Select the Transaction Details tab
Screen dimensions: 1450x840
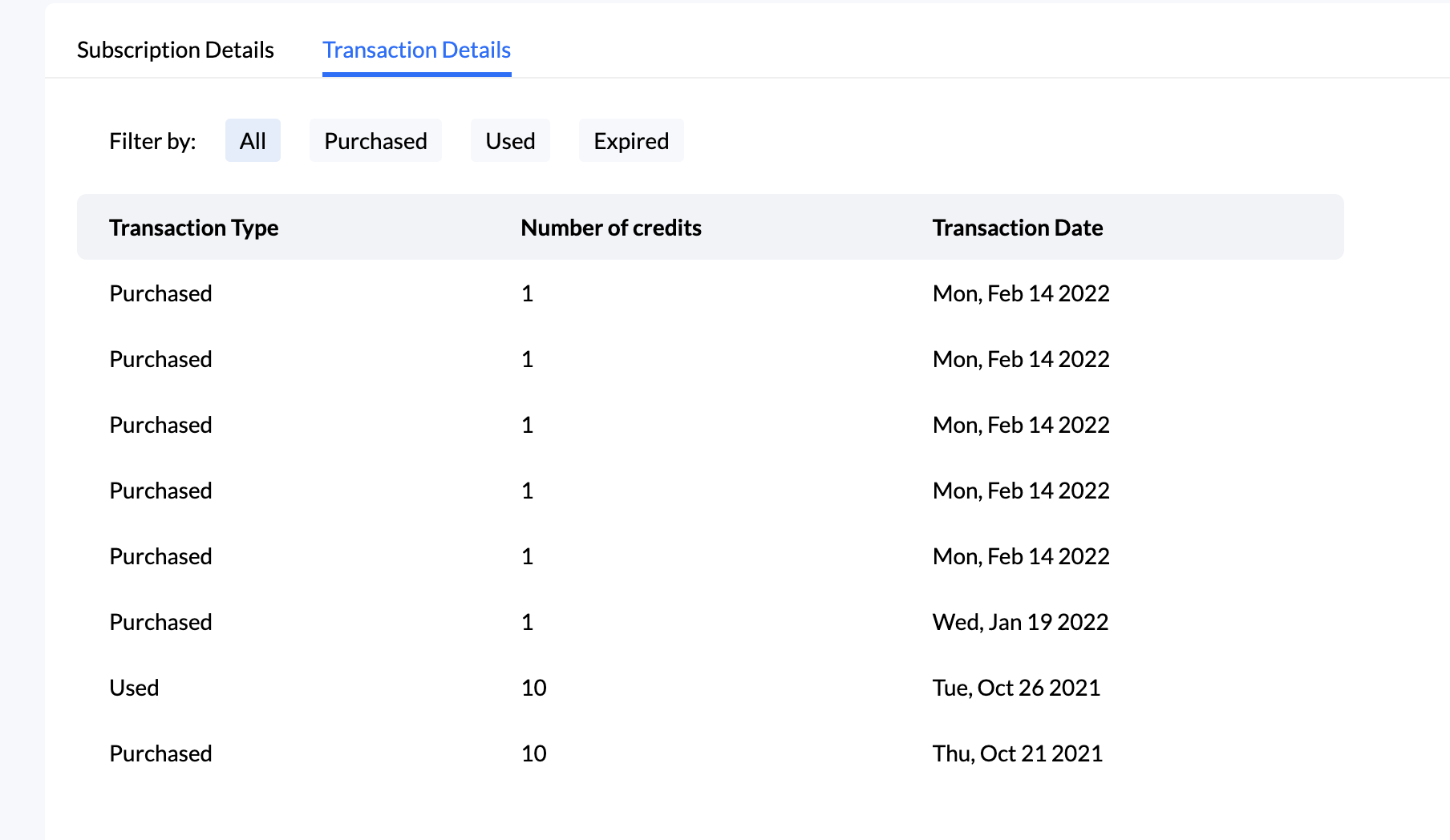416,50
